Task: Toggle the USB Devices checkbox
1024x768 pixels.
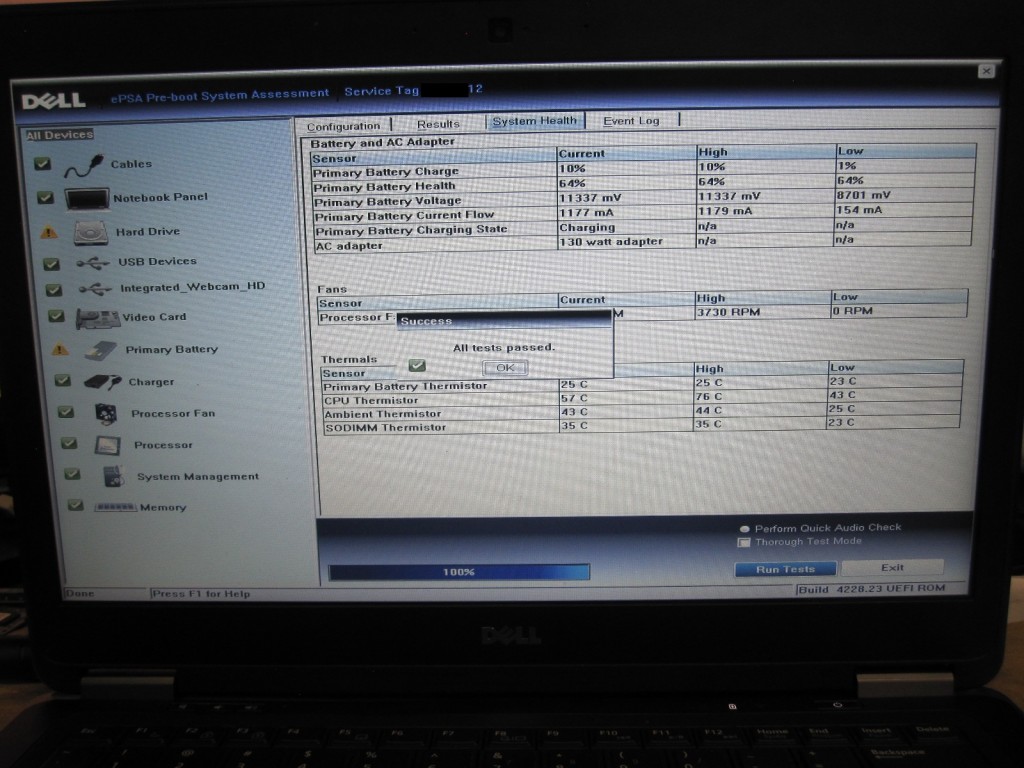Action: click(51, 264)
